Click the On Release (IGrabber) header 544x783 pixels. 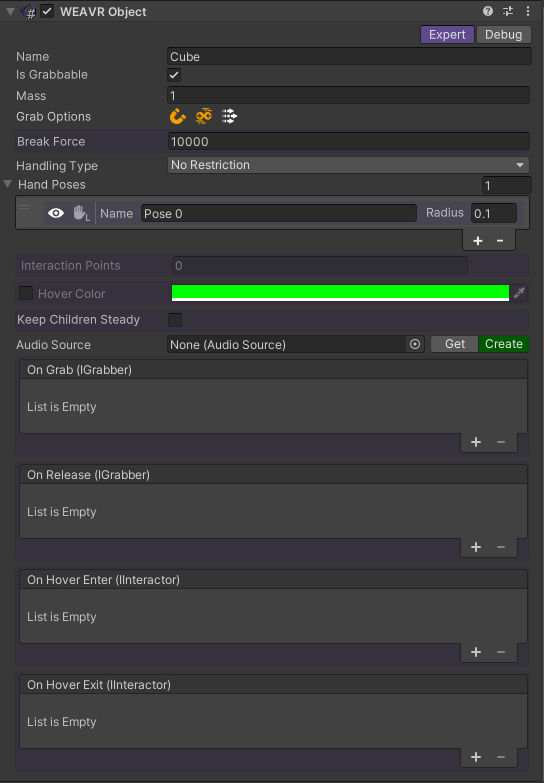(273, 474)
